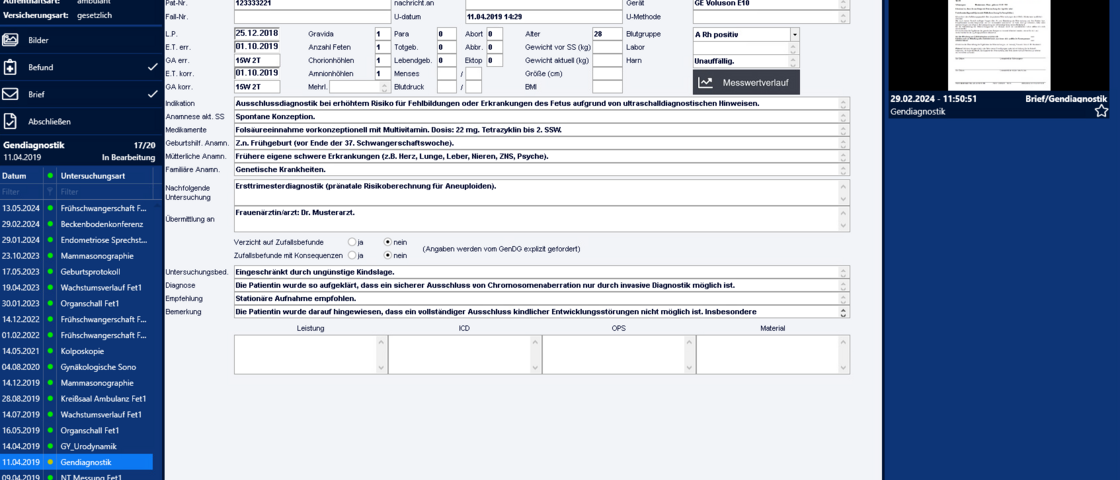Select 01.02.2022 Frühschwangerschaft row
1120x480 pixels.
(76, 335)
